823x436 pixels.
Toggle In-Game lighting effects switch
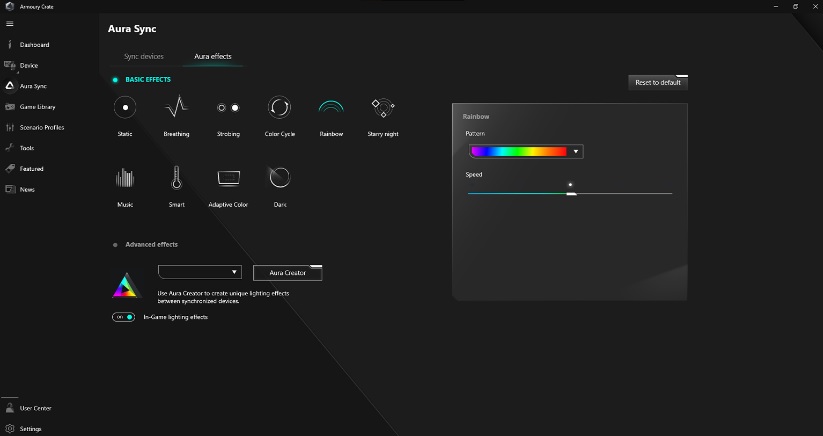[x=124, y=317]
